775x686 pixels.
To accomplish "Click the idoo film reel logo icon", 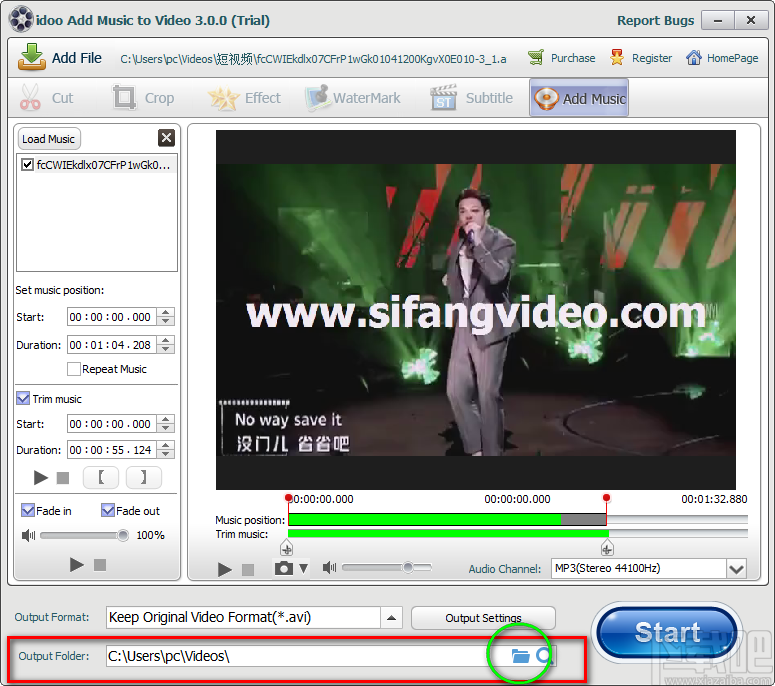I will point(21,19).
